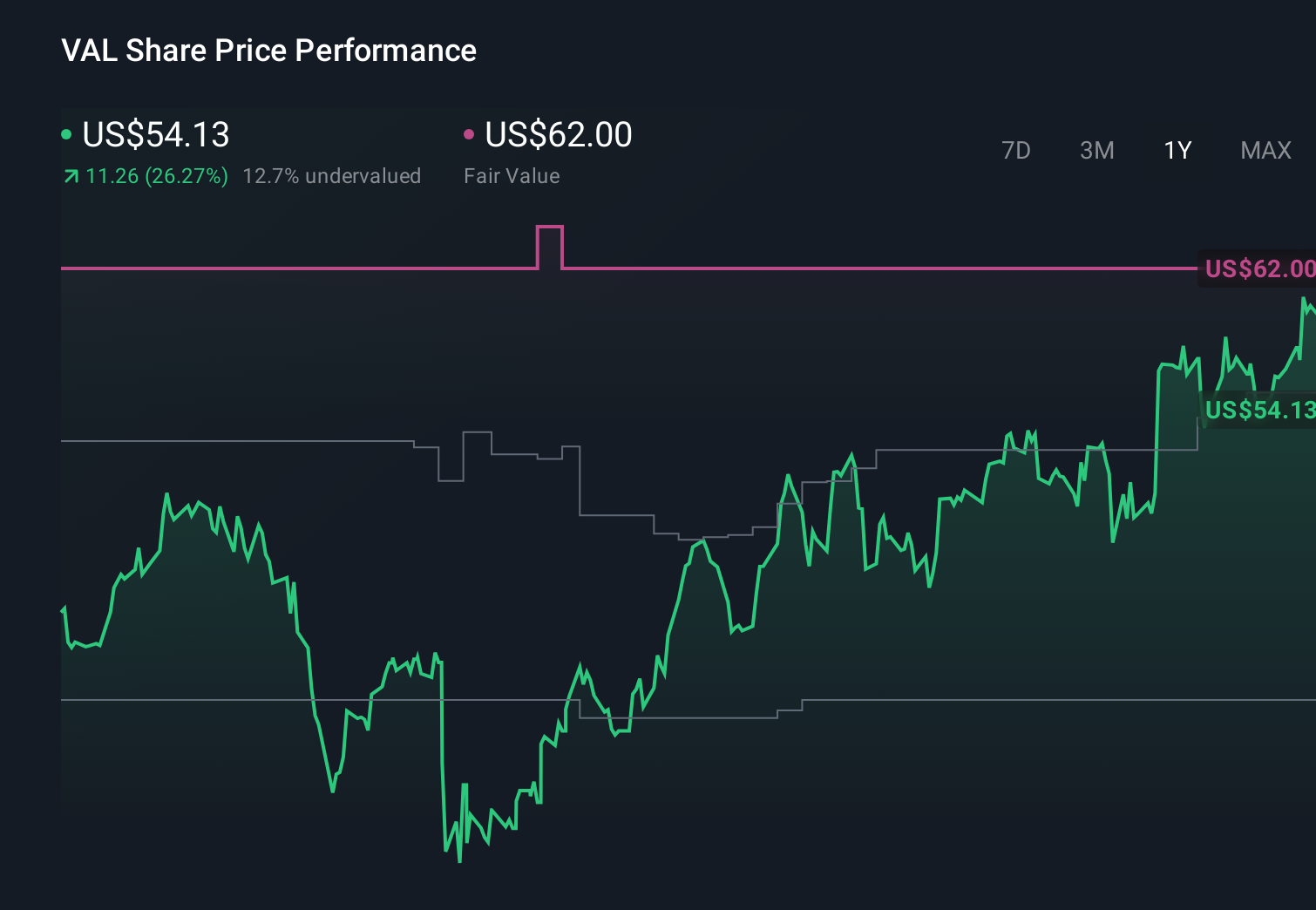Switch to the 3M chart view
Image resolution: width=1316 pixels, height=910 pixels.
point(1096,150)
